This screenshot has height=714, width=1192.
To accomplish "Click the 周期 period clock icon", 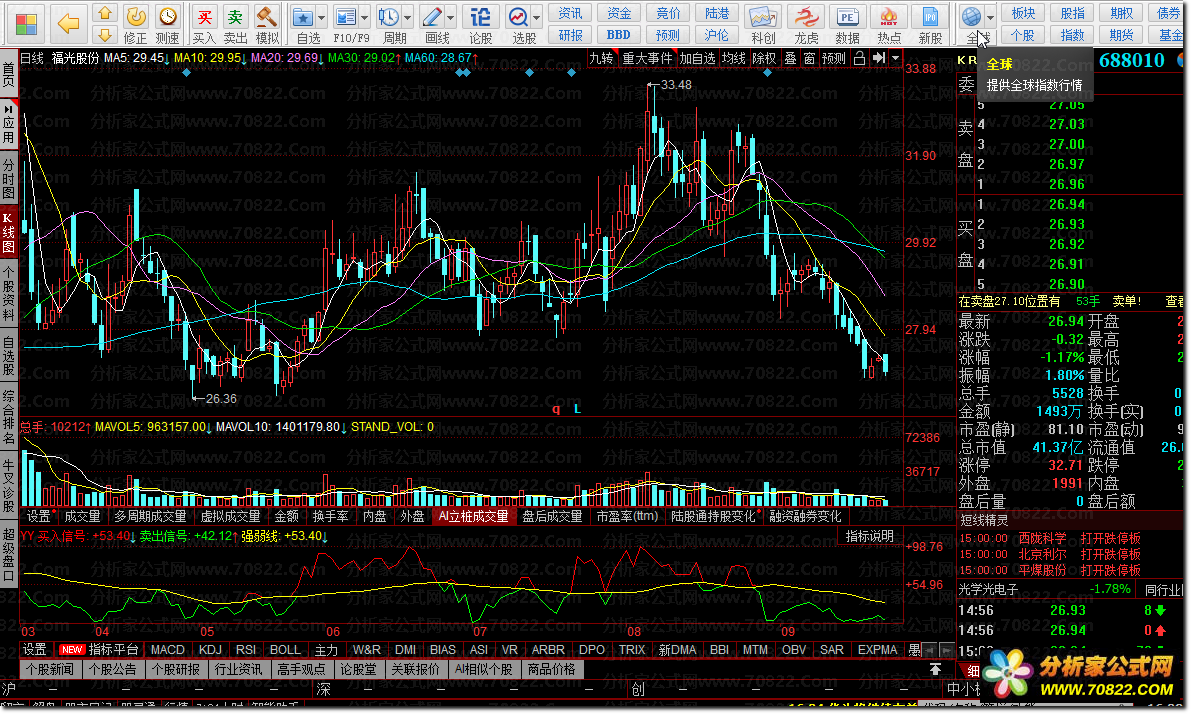I will tap(388, 17).
